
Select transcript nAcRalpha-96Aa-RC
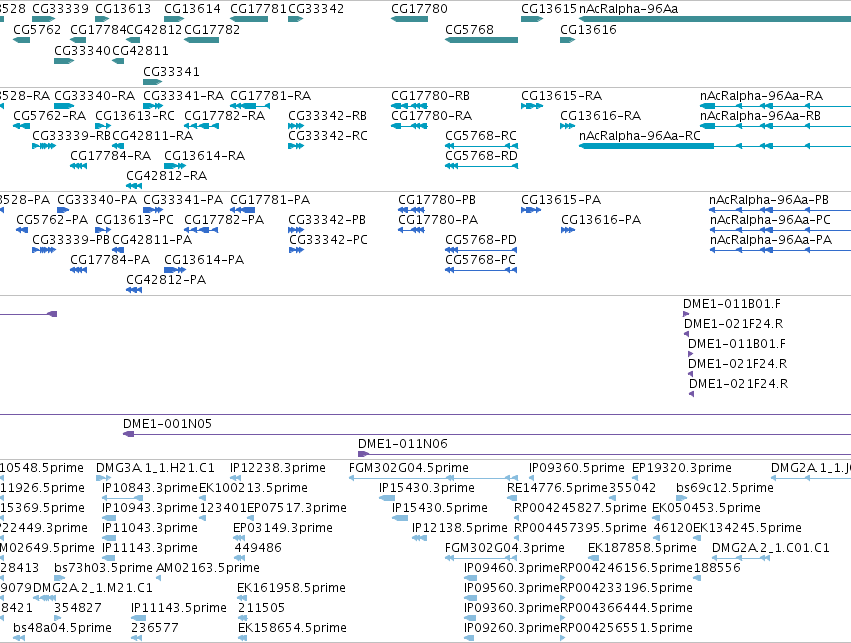(x=640, y=136)
